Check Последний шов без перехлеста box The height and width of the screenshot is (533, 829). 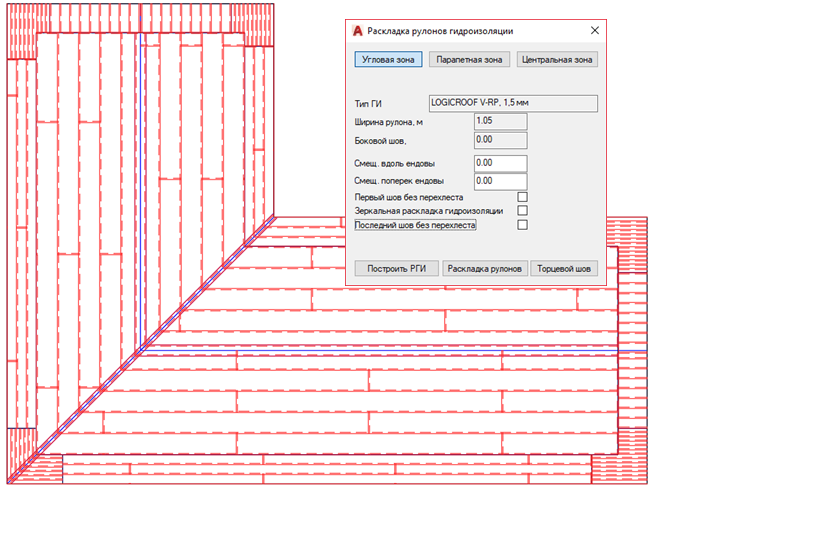click(x=522, y=225)
